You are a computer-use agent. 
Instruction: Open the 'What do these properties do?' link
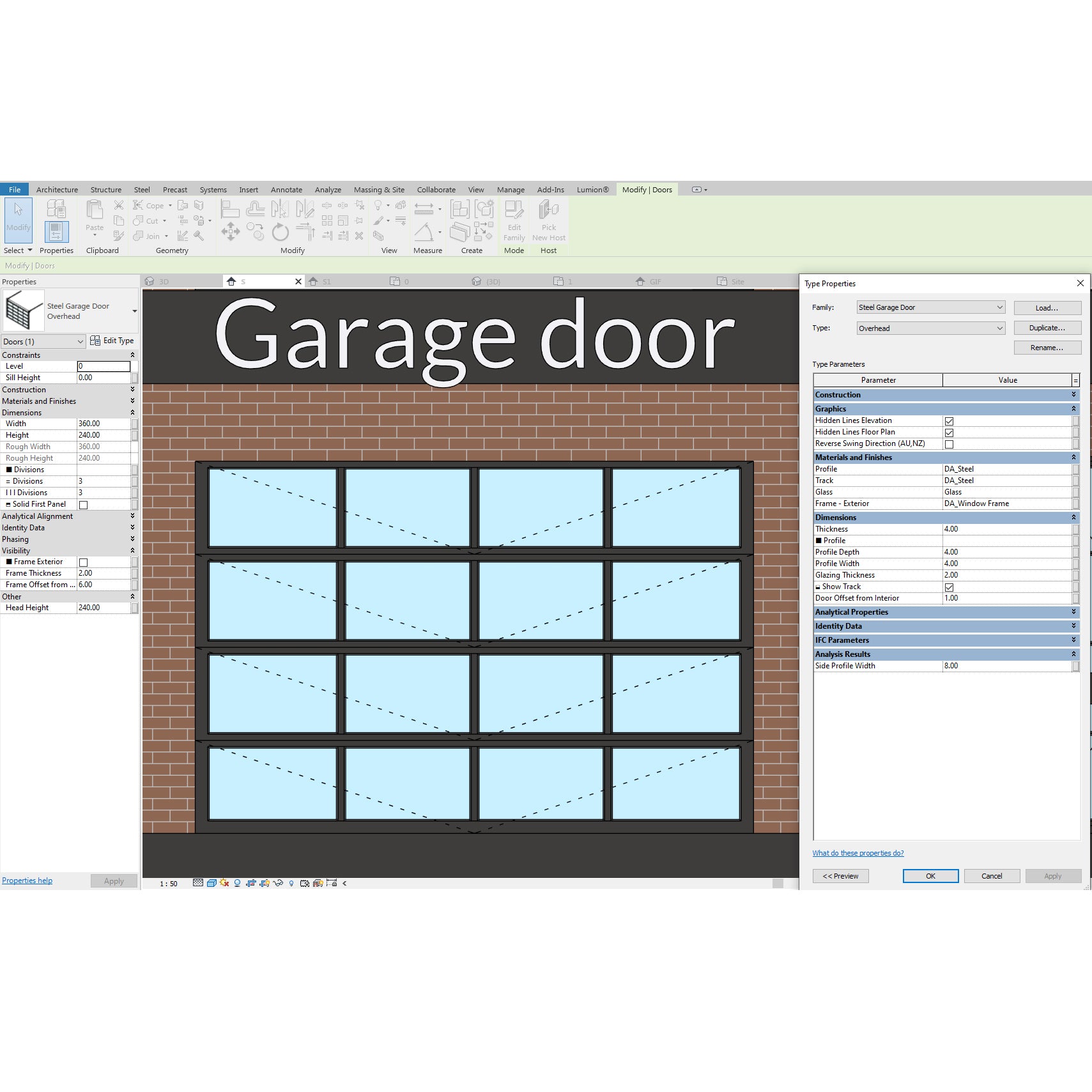[858, 853]
